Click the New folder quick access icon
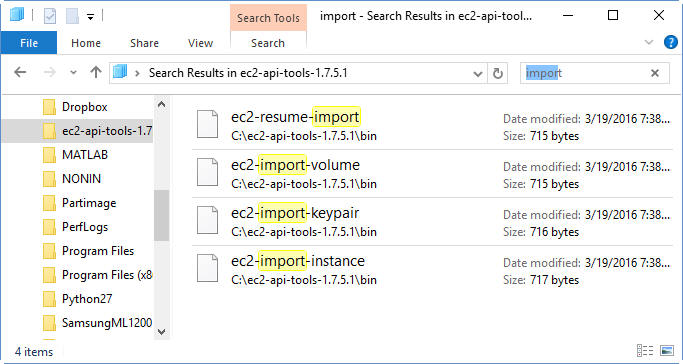This screenshot has height=364, width=683. coord(72,17)
